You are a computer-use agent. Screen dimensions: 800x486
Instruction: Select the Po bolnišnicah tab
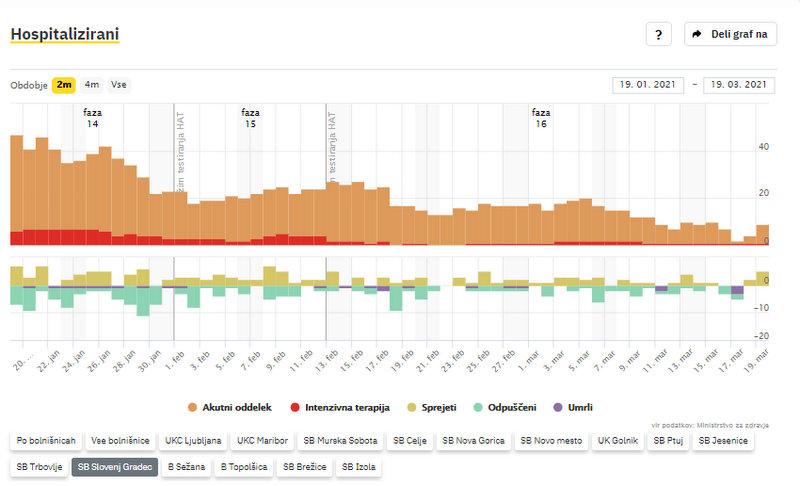point(44,440)
